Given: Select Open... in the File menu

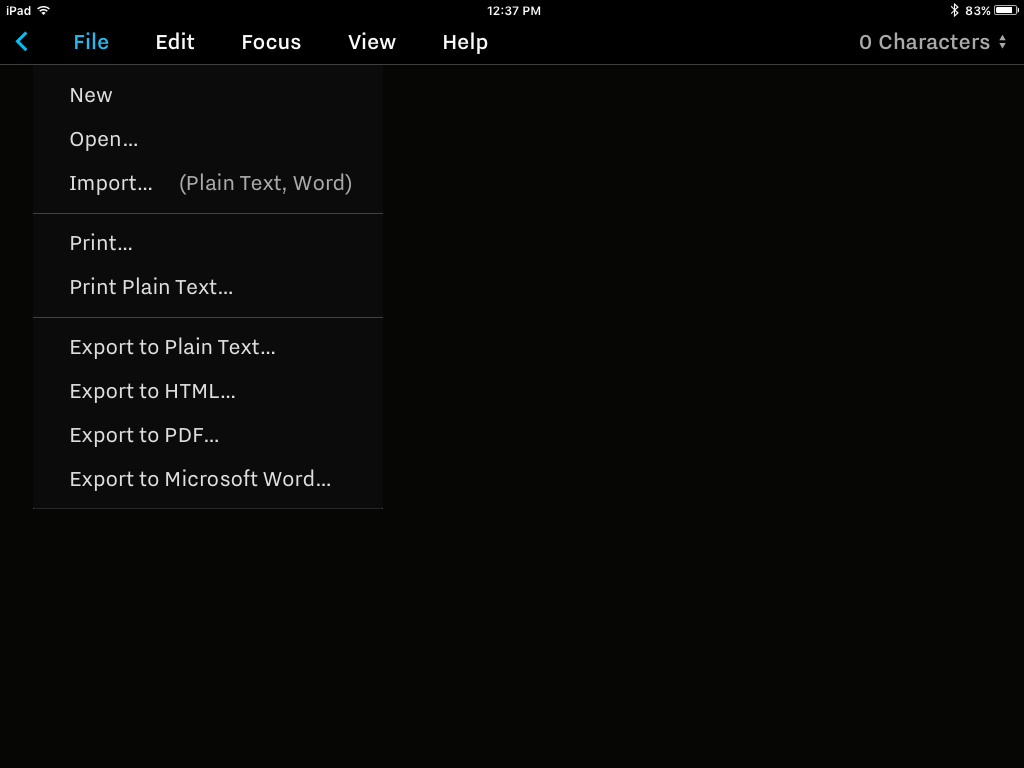Looking at the screenshot, I should (x=208, y=139).
